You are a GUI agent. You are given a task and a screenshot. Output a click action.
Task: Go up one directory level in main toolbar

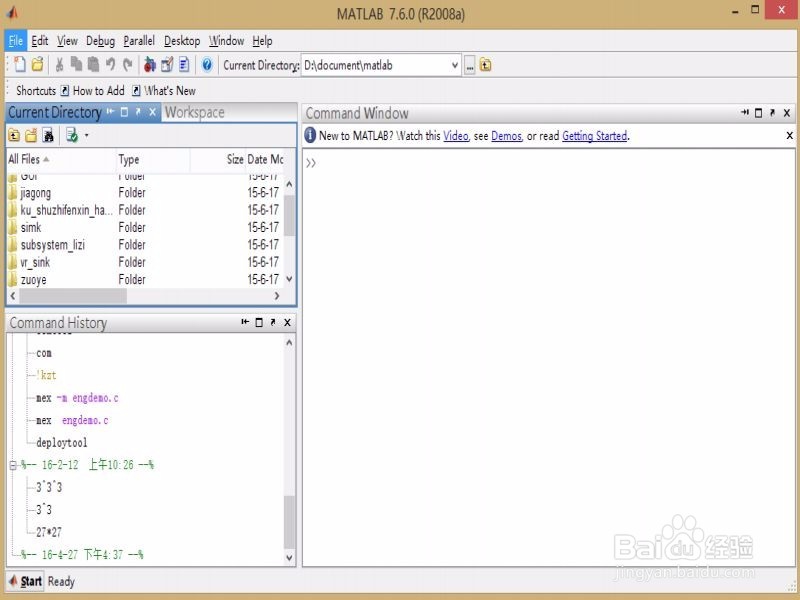(485, 65)
